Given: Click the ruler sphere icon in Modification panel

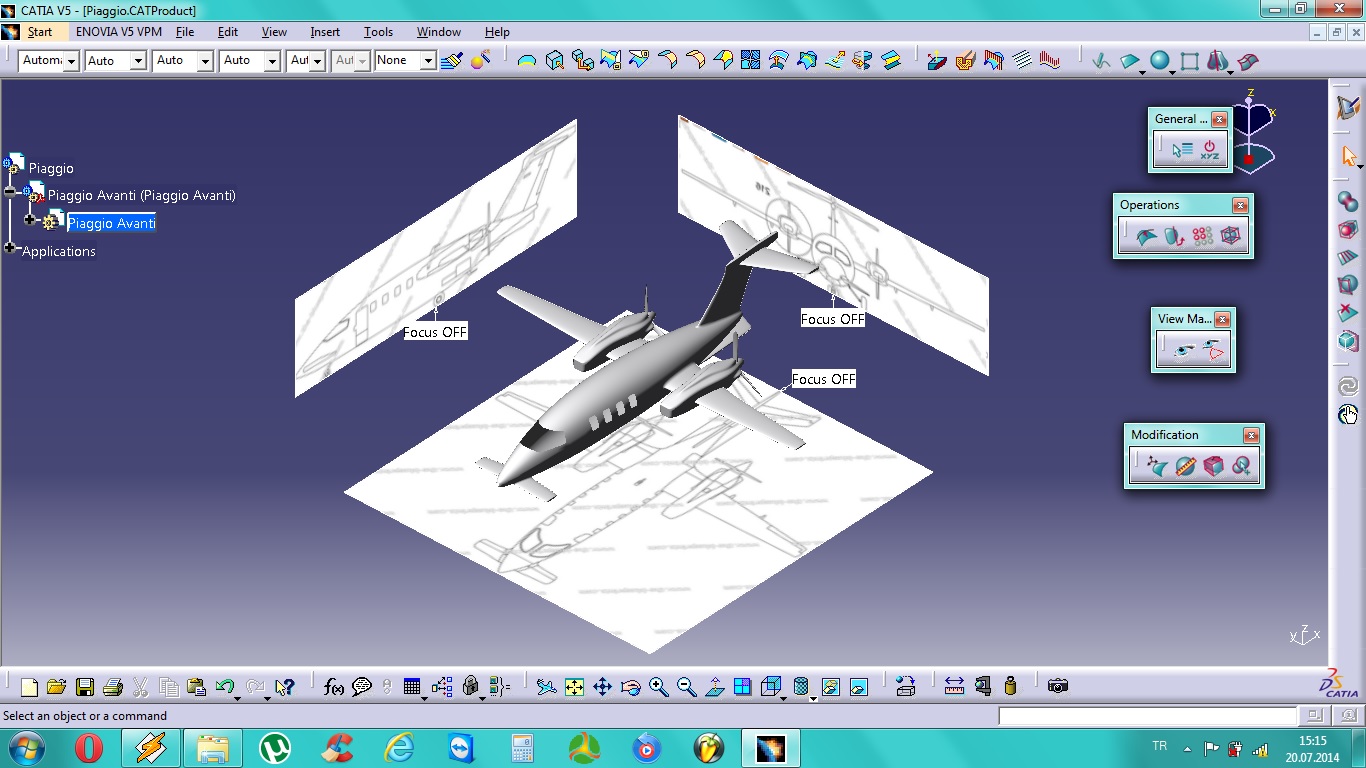Looking at the screenshot, I should (x=1185, y=466).
